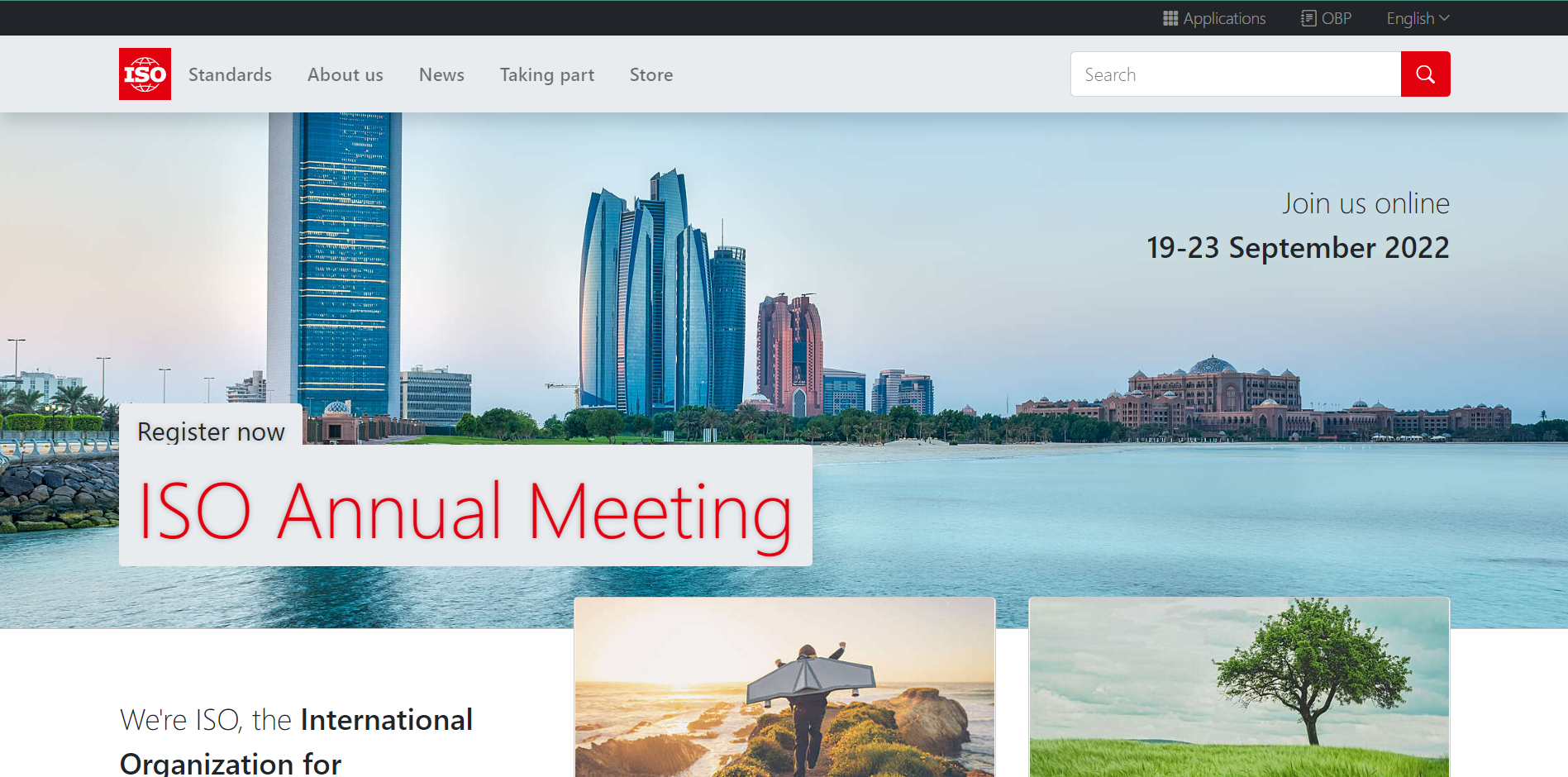Select Taking part in navigation

point(546,74)
